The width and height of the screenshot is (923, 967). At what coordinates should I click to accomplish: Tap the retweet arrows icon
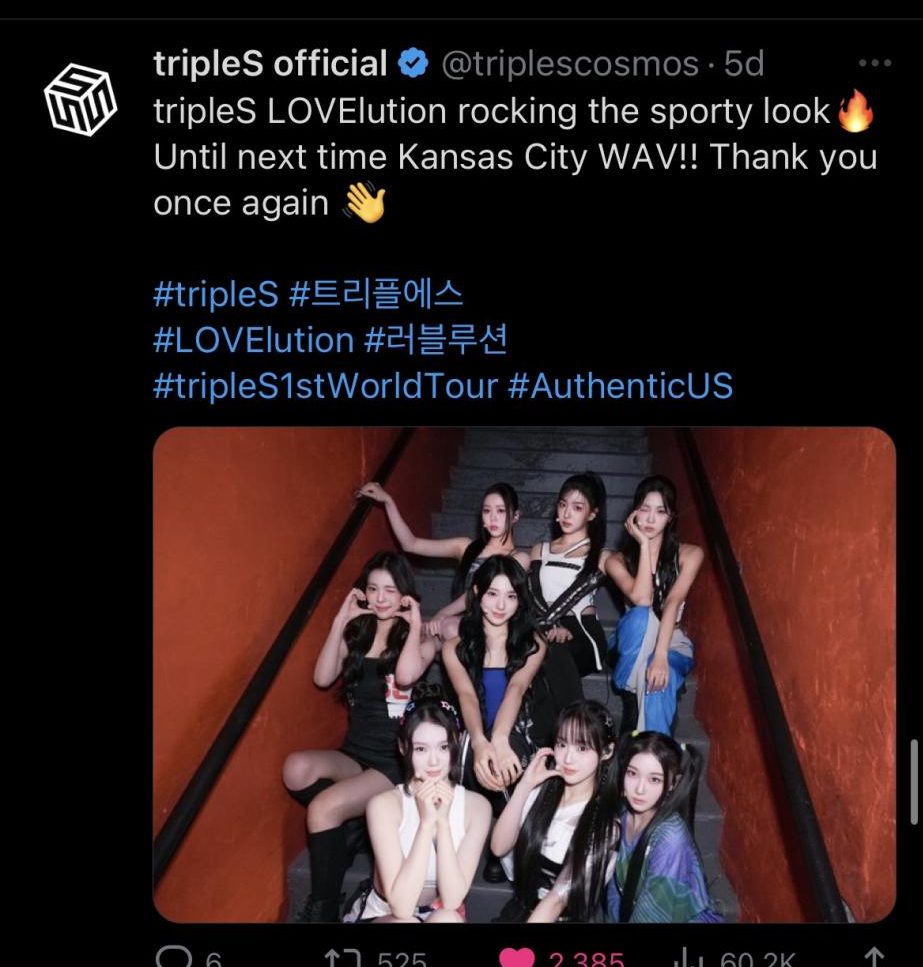[x=342, y=958]
